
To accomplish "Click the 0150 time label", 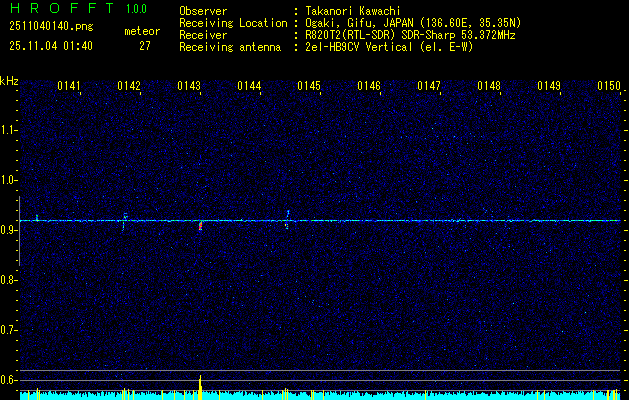I will pos(609,86).
